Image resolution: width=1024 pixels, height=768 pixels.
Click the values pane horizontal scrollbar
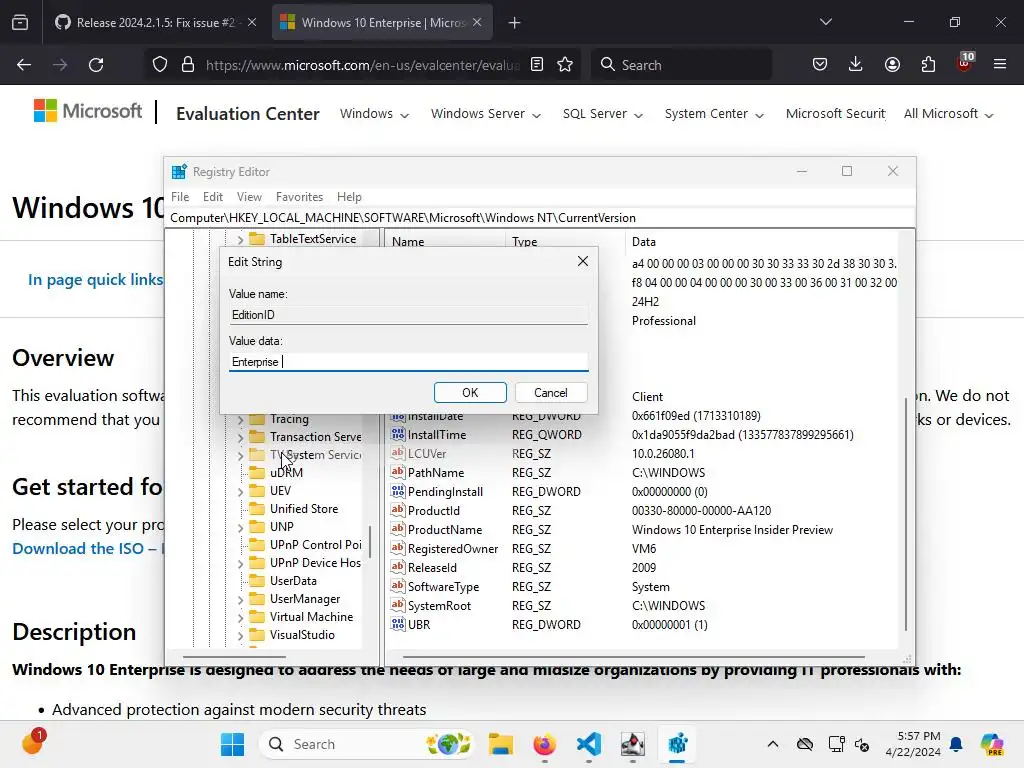633,657
